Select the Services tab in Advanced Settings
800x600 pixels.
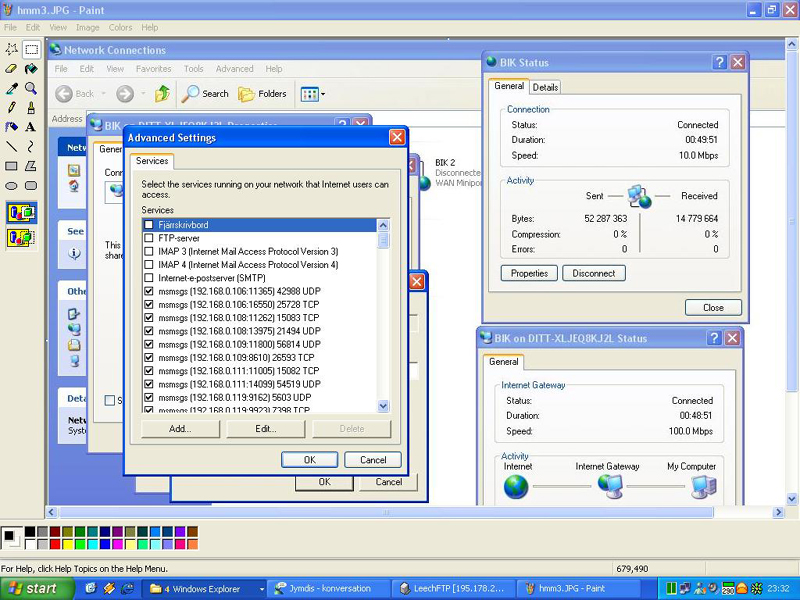[152, 161]
